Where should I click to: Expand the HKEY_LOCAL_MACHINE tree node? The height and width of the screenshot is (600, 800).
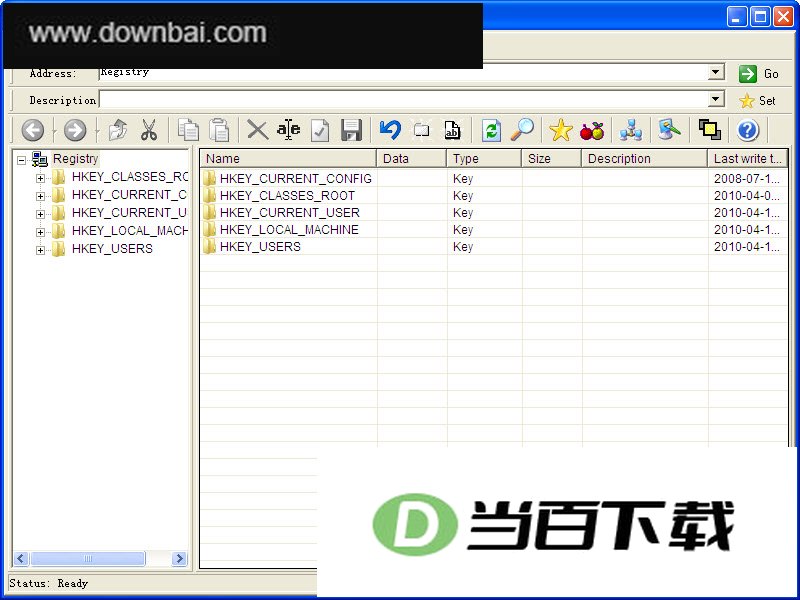click(40, 232)
